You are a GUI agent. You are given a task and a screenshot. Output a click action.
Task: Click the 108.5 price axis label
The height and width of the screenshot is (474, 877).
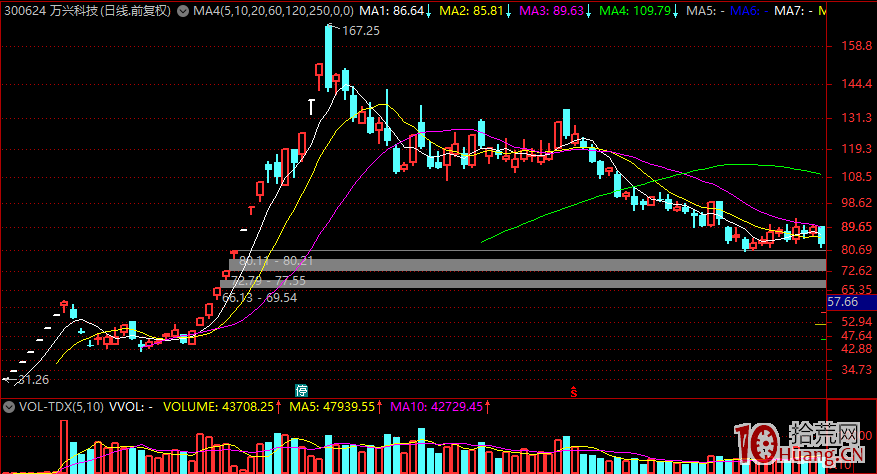(x=856, y=177)
